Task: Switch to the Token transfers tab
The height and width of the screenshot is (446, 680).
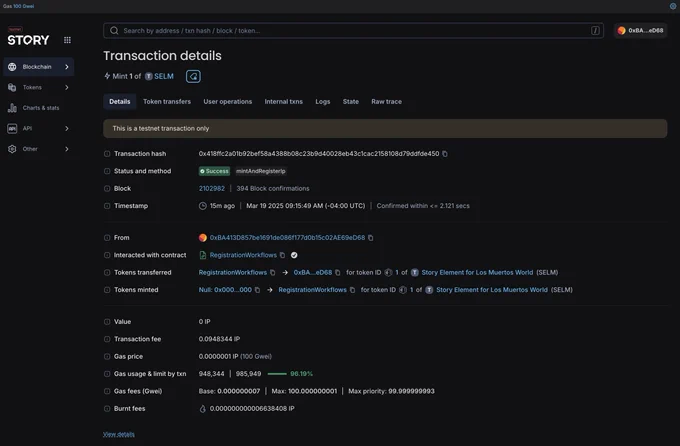Action: click(167, 102)
